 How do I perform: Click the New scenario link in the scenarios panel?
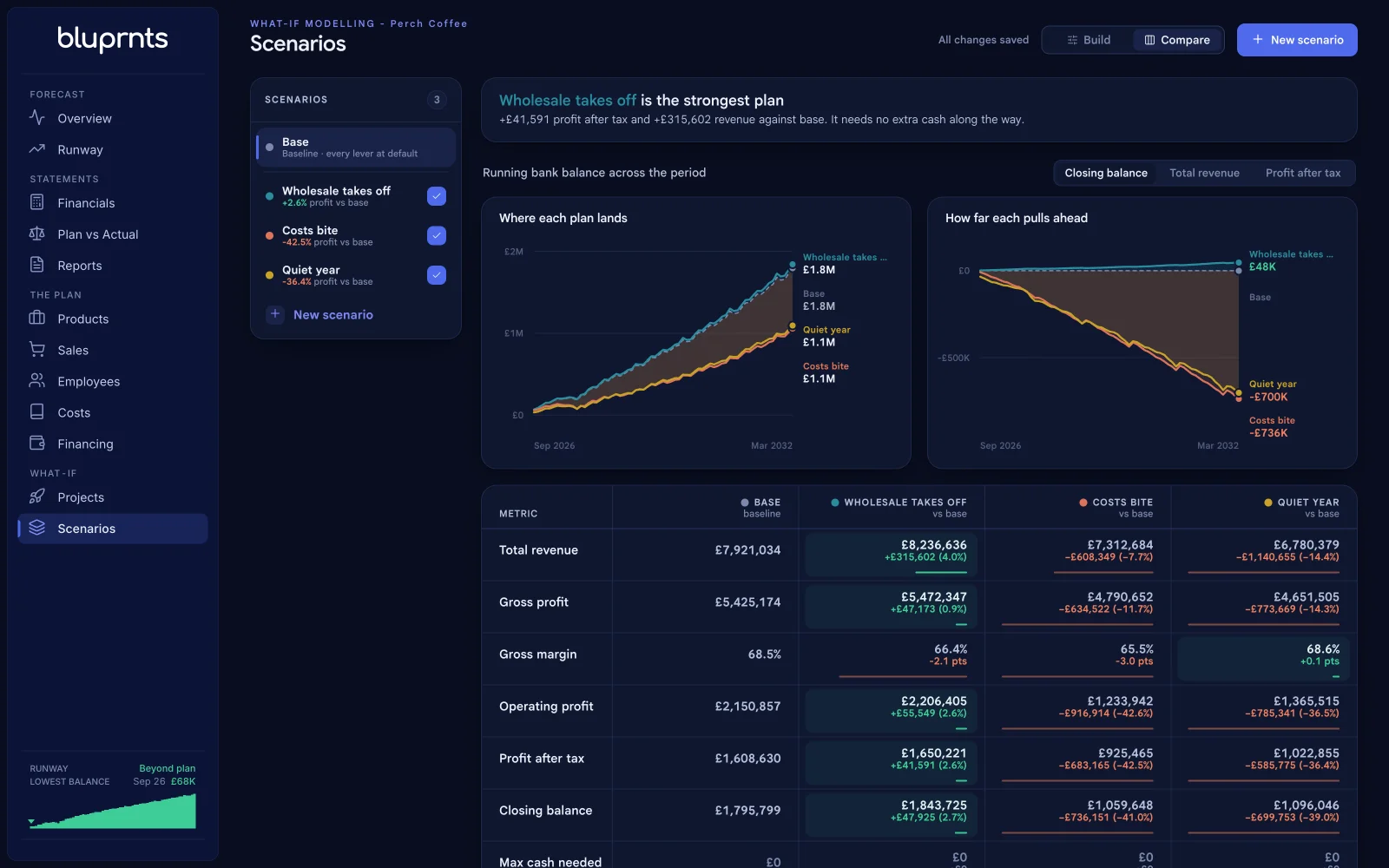click(333, 314)
